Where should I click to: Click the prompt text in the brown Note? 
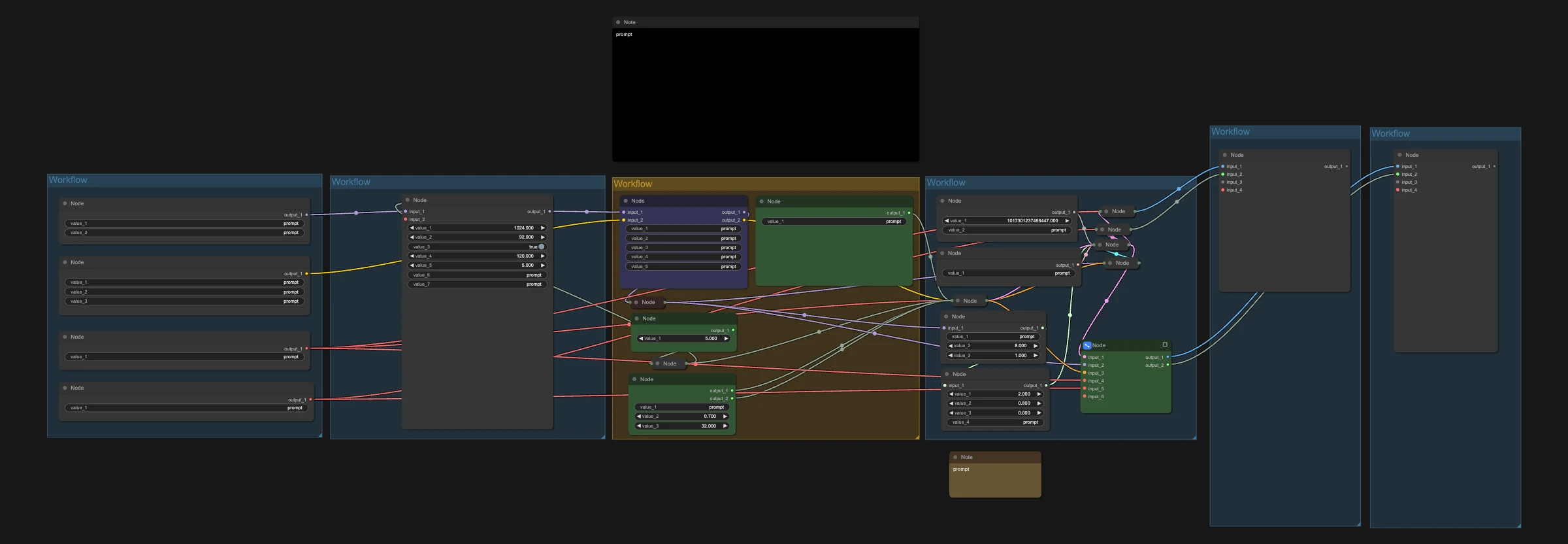tap(961, 469)
